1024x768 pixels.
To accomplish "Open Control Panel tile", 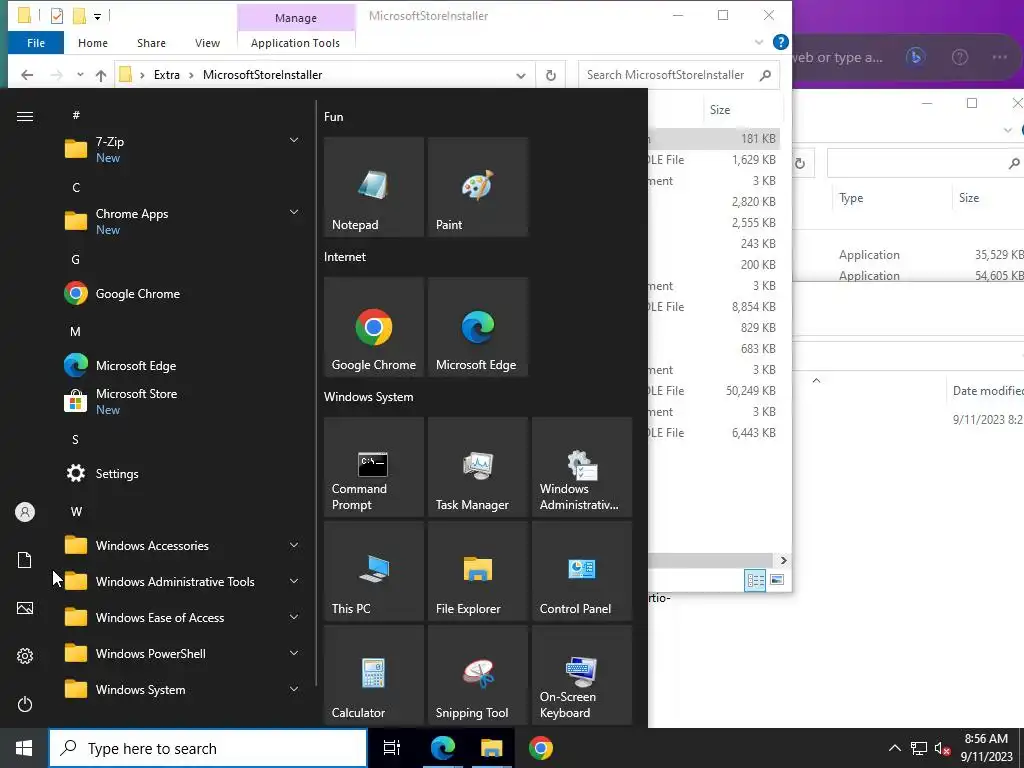I will 582,571.
